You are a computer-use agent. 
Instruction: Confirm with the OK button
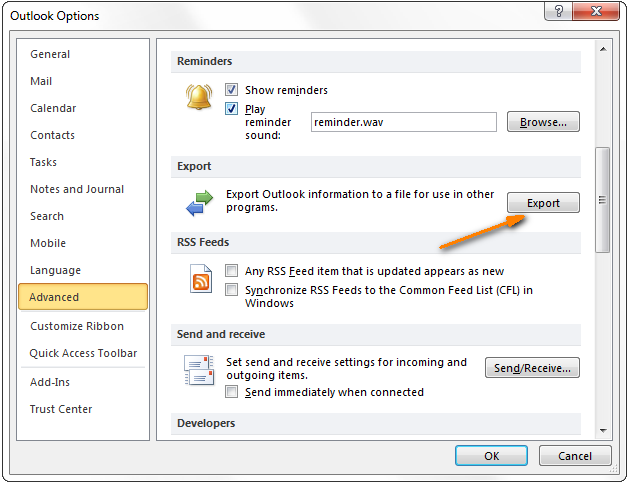[x=491, y=456]
